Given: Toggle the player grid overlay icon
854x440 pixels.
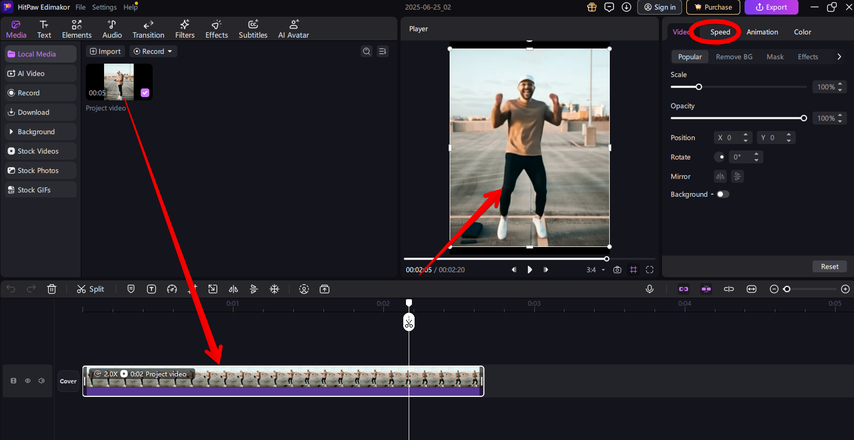Looking at the screenshot, I should (x=633, y=270).
